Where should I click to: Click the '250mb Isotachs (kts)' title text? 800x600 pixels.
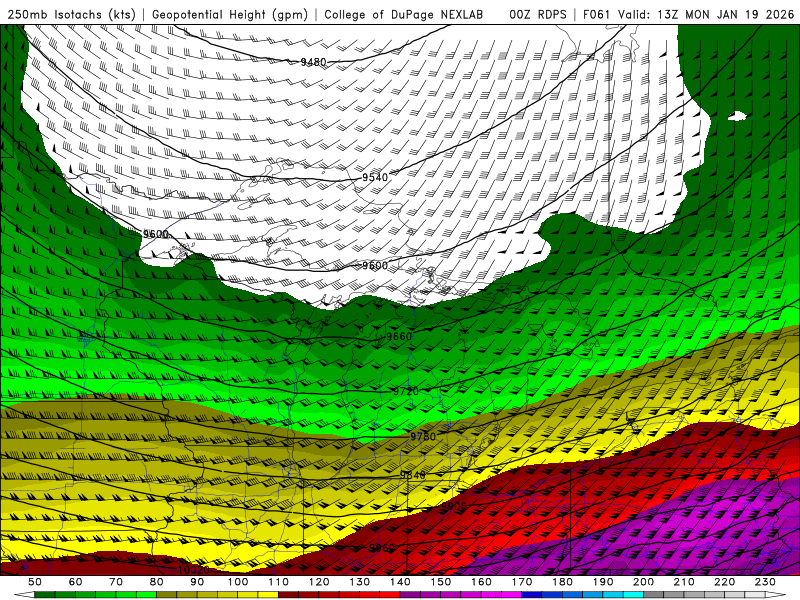click(72, 14)
